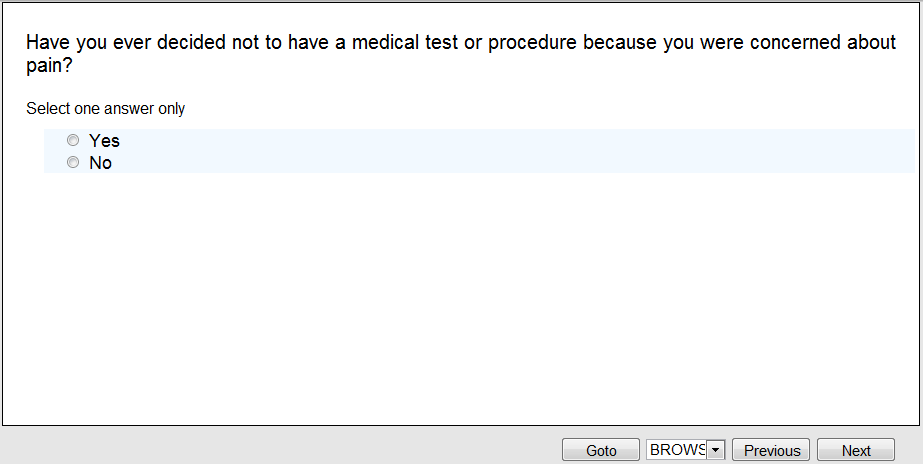Go to the Next question
Viewport: 923px width, 464px height.
855,450
